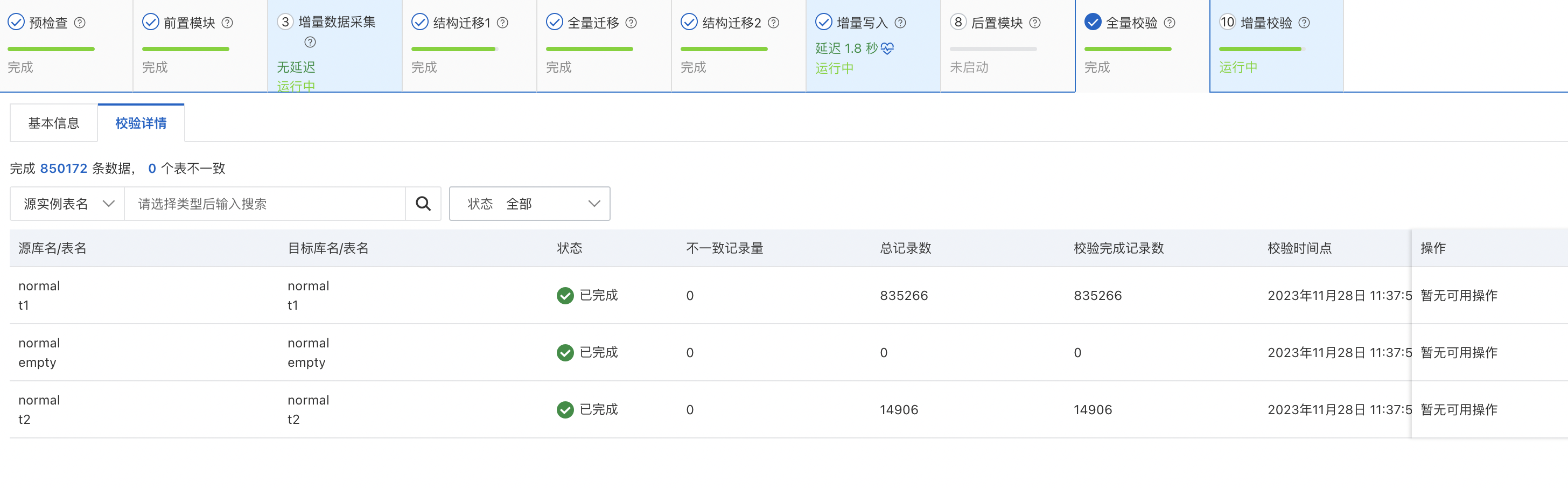Click help icon beside 后置模块
The height and width of the screenshot is (488, 1568).
pyautogui.click(x=1035, y=23)
